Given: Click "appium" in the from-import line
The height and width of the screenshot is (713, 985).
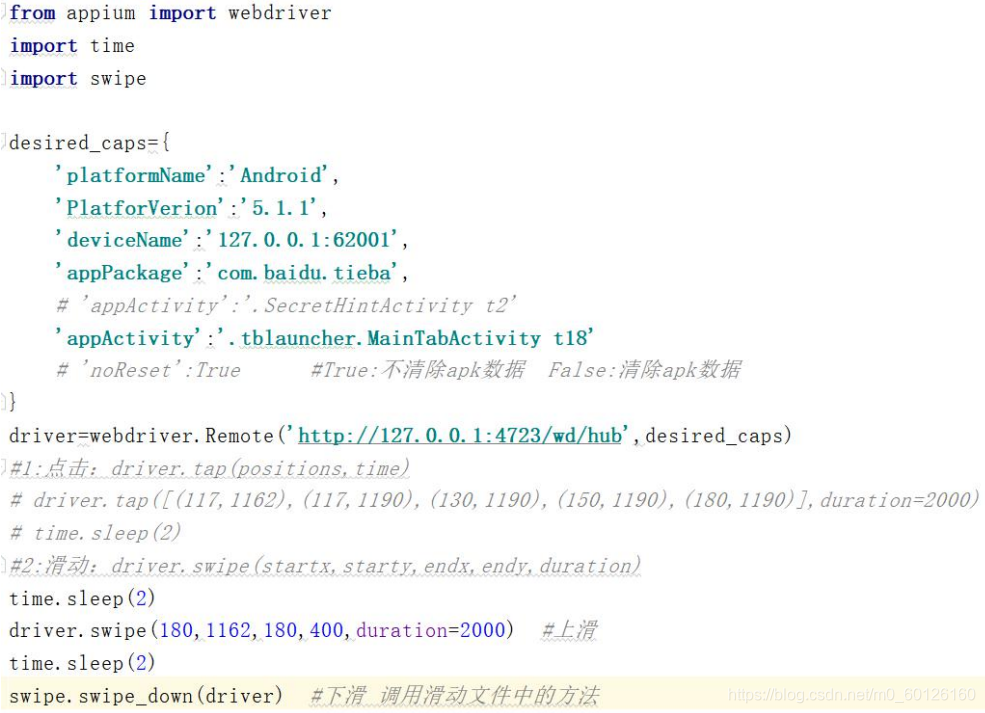Looking at the screenshot, I should [101, 13].
